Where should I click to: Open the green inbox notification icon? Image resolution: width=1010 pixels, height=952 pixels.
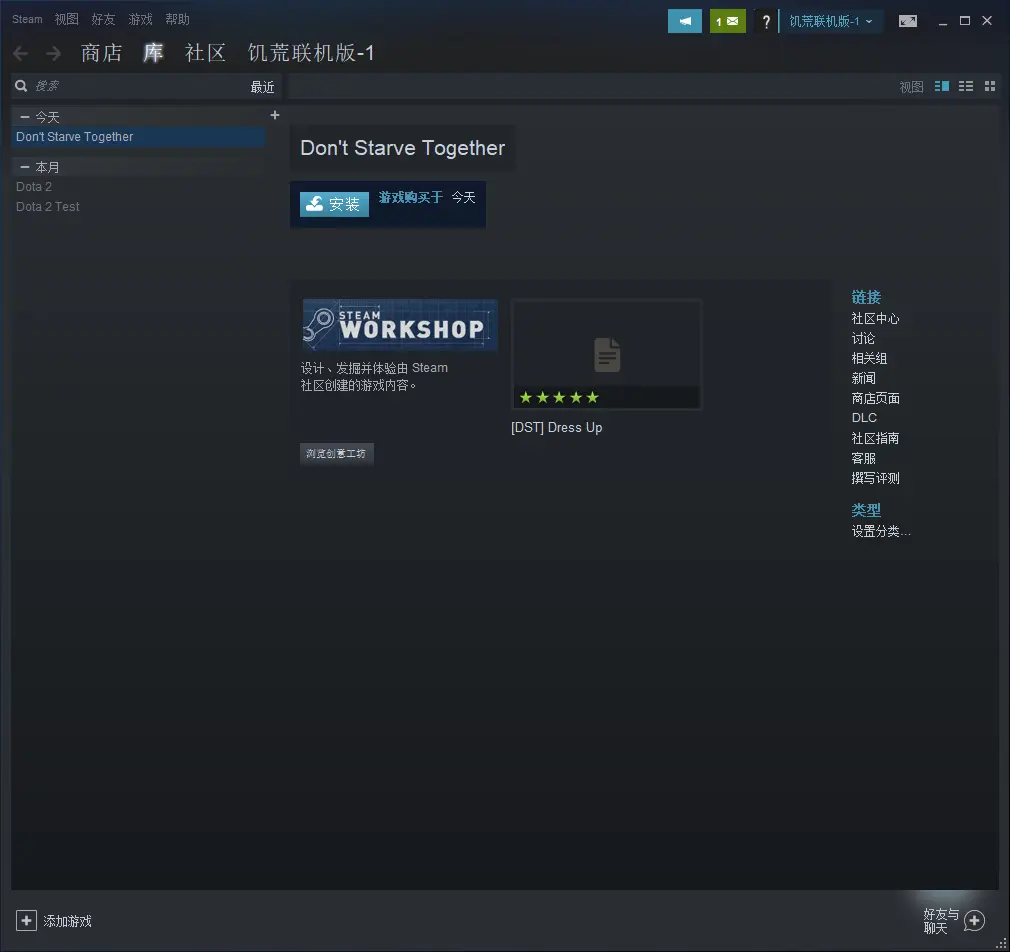728,21
